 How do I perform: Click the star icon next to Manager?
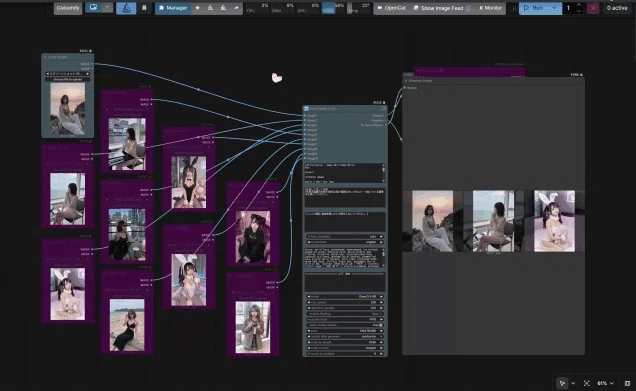(x=198, y=8)
